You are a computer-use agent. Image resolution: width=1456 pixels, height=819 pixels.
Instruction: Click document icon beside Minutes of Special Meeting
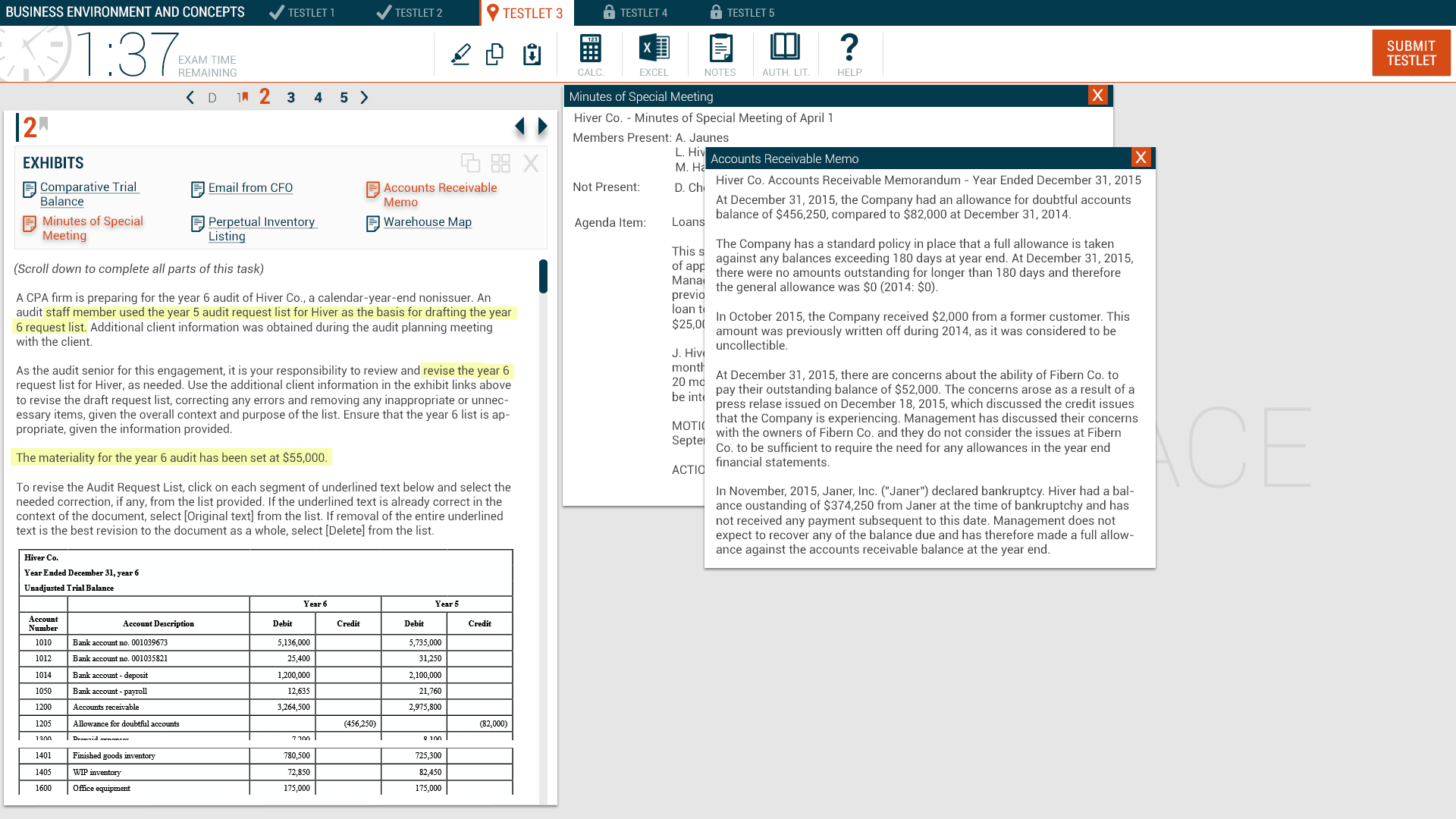pyautogui.click(x=30, y=224)
